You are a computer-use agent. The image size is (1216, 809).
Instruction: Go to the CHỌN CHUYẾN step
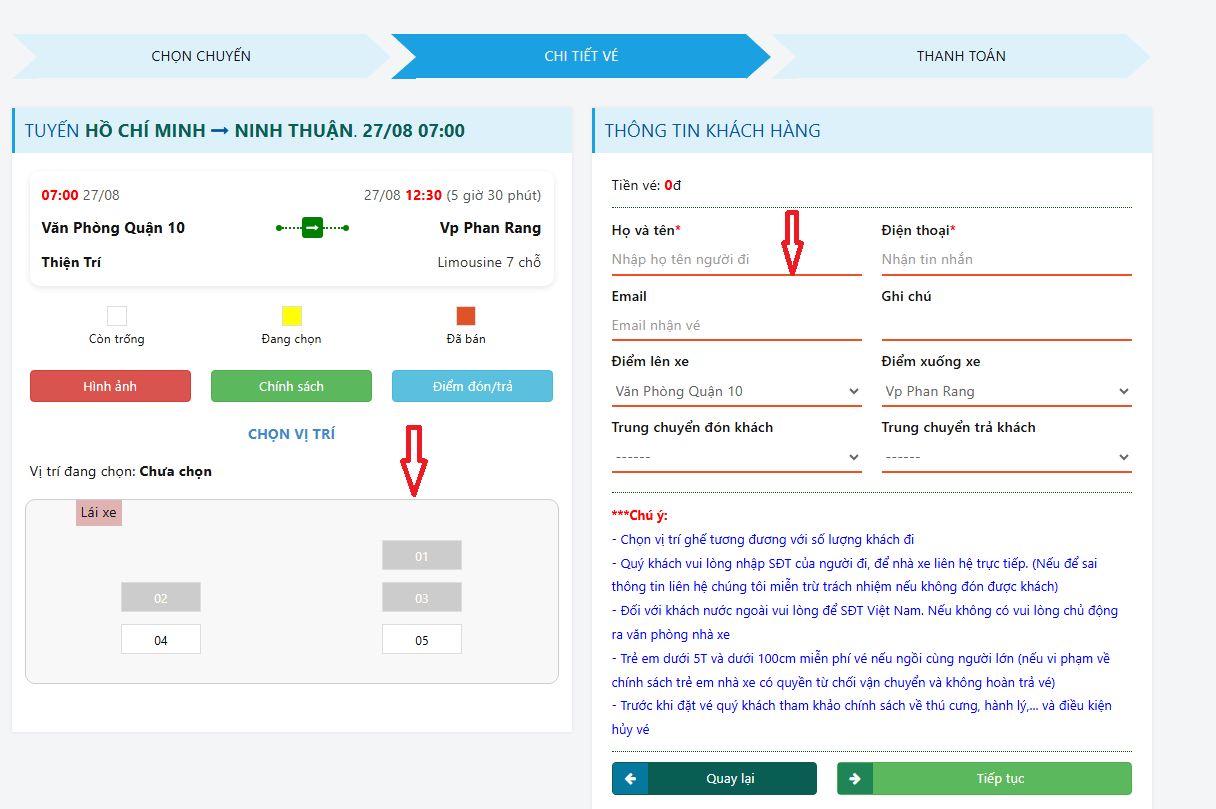(201, 56)
